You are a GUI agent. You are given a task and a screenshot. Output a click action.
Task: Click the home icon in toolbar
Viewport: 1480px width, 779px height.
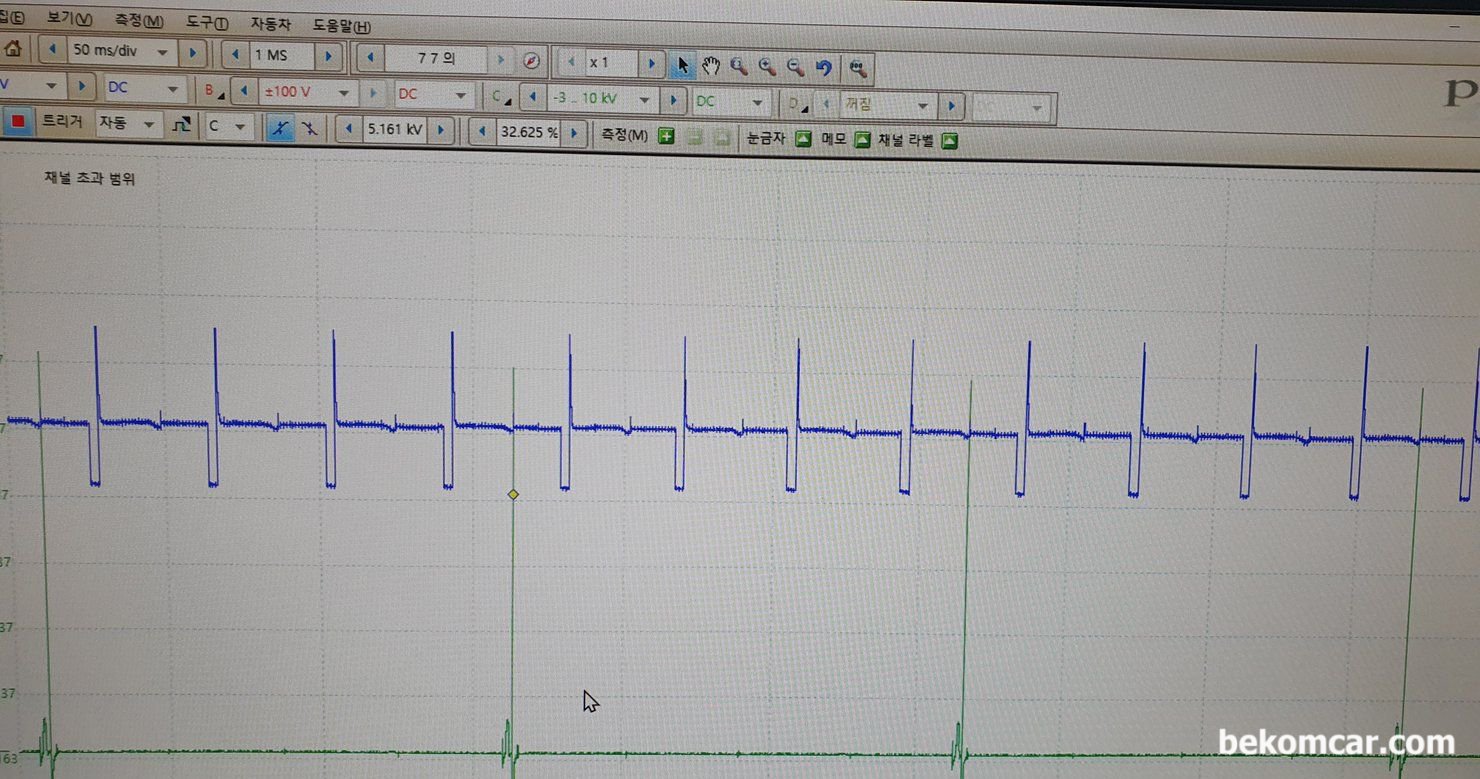pyautogui.click(x=13, y=48)
